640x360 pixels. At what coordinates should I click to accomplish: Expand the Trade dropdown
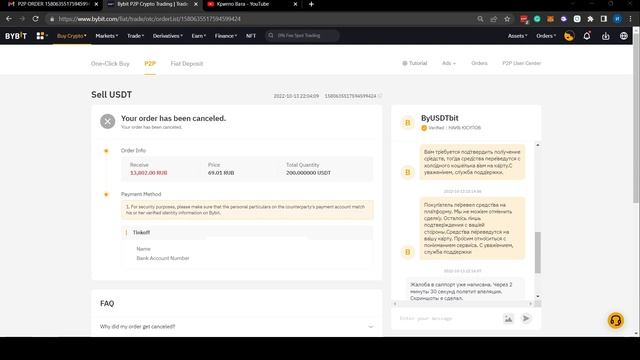(136, 36)
